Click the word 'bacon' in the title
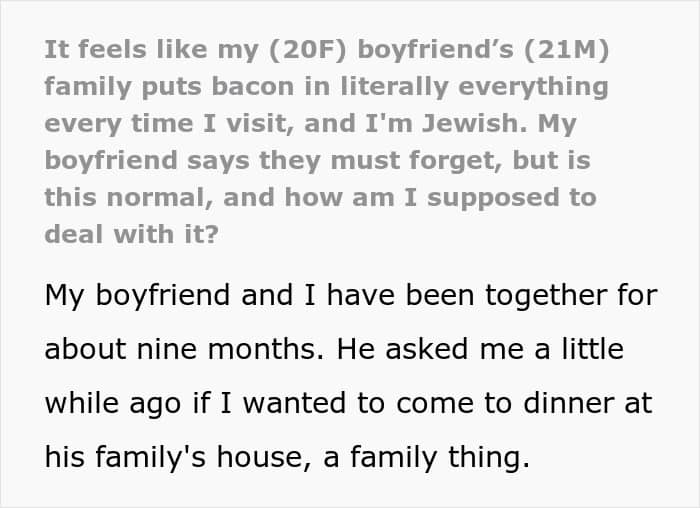 click(x=252, y=87)
